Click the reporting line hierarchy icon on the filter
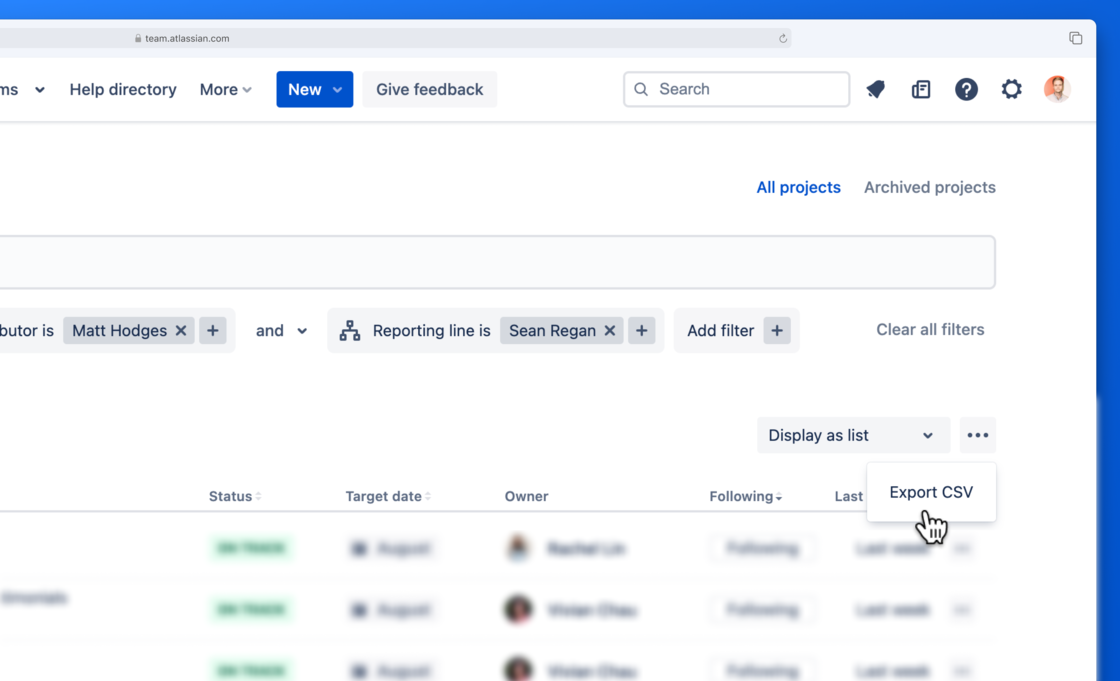This screenshot has width=1120, height=681. point(349,330)
